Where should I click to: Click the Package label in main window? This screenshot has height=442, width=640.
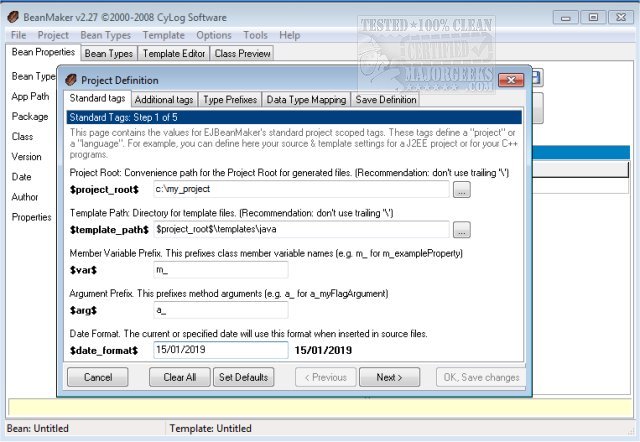(x=30, y=117)
